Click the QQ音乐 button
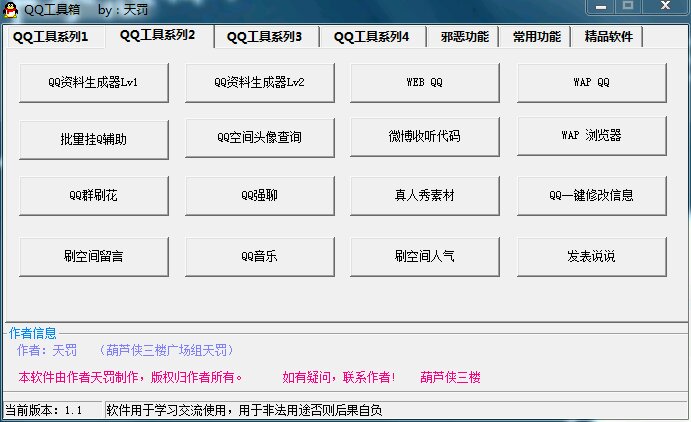The height and width of the screenshot is (422, 691). (x=260, y=257)
